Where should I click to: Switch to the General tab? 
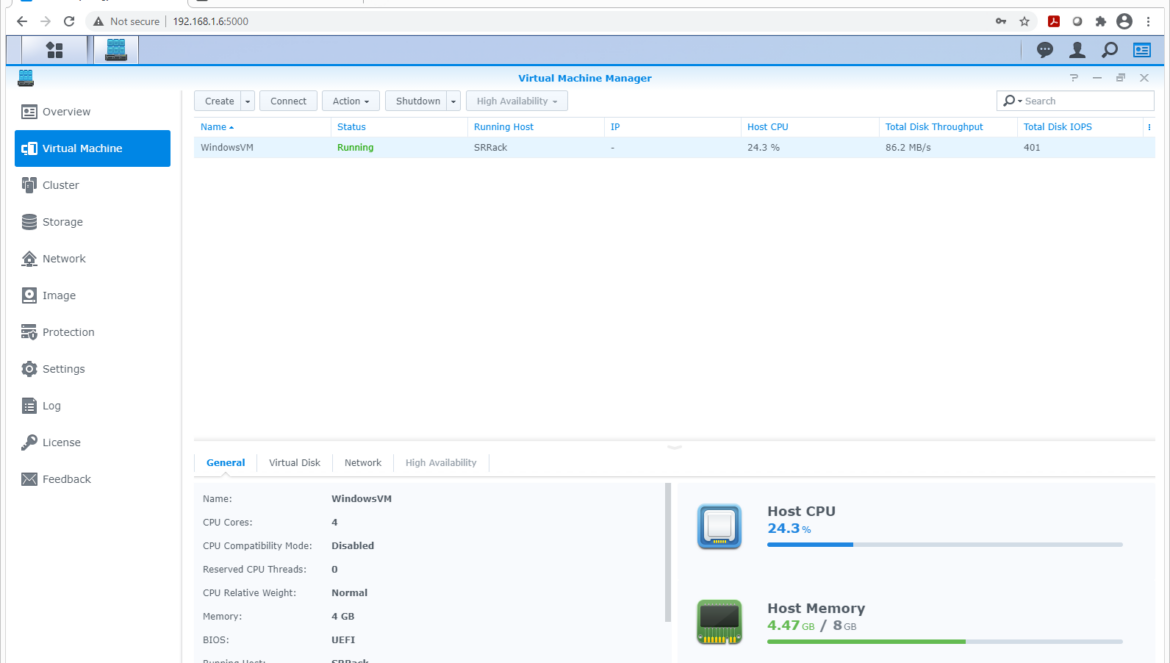point(225,463)
